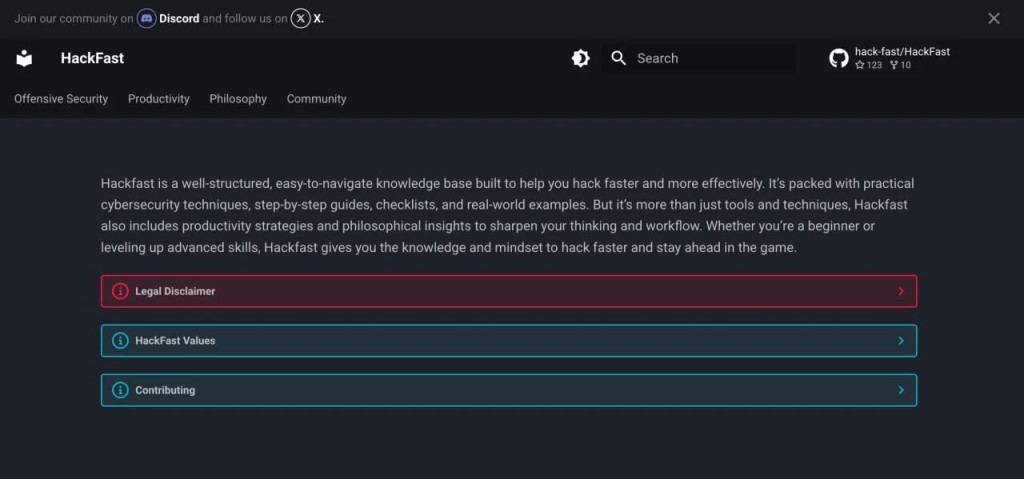The image size is (1024, 479).
Task: Click the HackFast Values info icon
Action: point(120,340)
